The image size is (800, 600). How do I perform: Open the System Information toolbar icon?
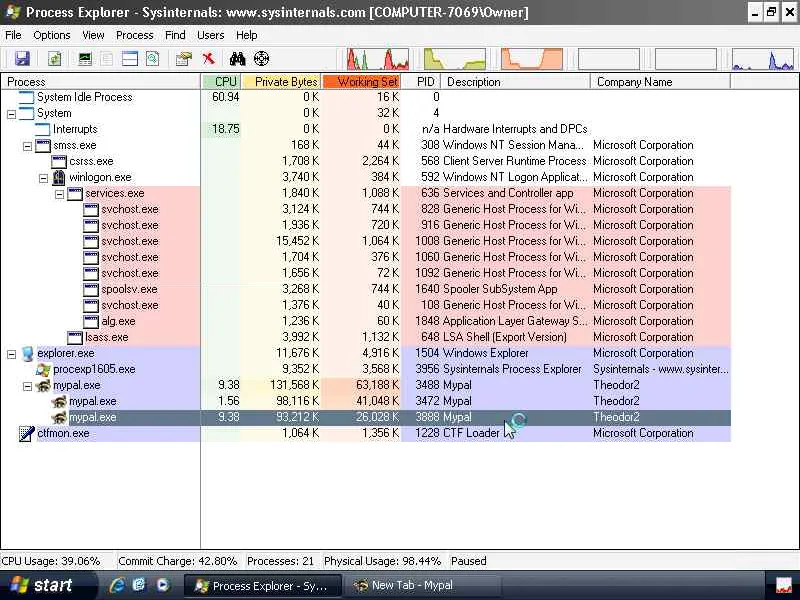point(85,59)
